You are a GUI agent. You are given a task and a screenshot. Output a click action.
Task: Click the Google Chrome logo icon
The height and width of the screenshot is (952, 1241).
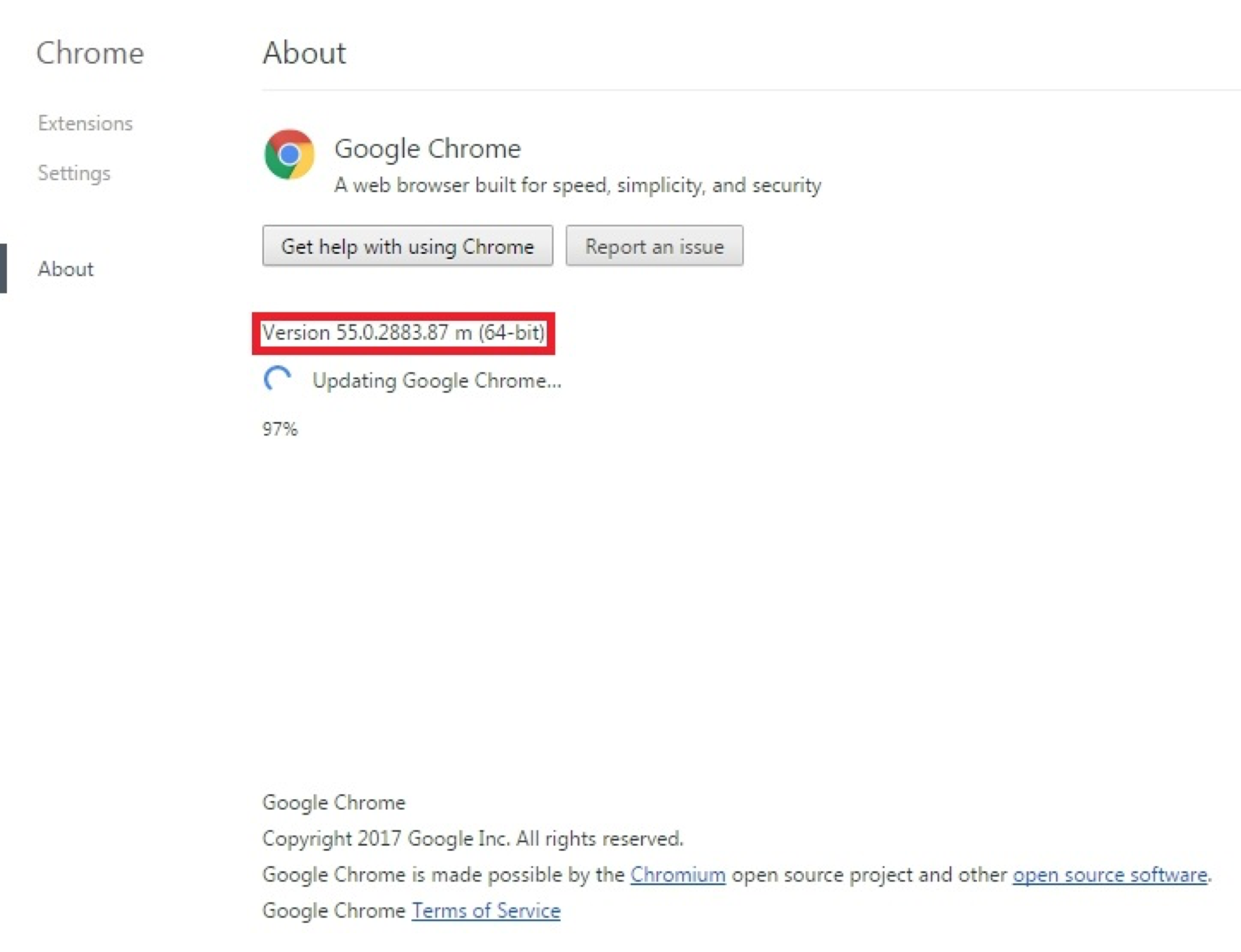click(x=289, y=155)
